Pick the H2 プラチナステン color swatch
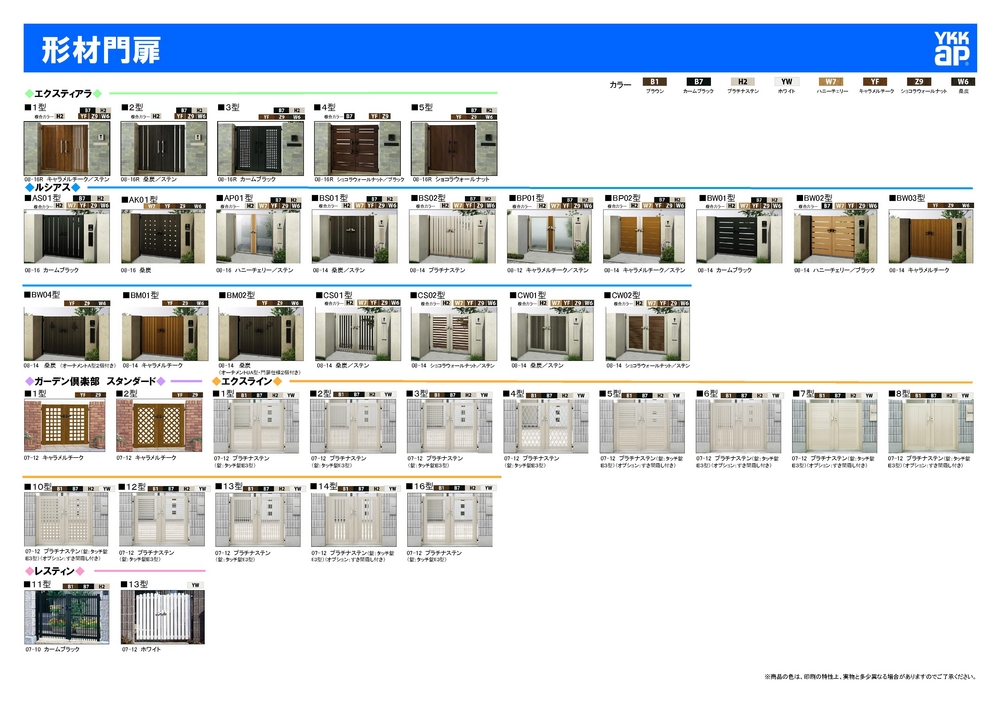The height and width of the screenshot is (707, 1000). tap(742, 82)
